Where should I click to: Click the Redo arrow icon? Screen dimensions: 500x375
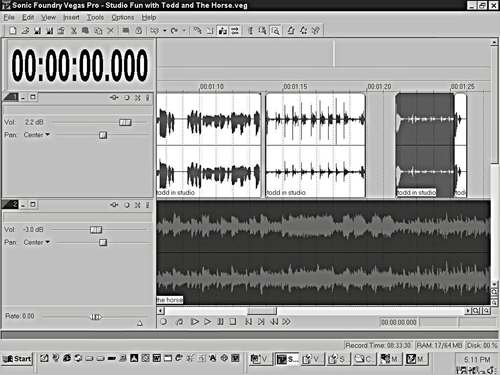point(174,31)
